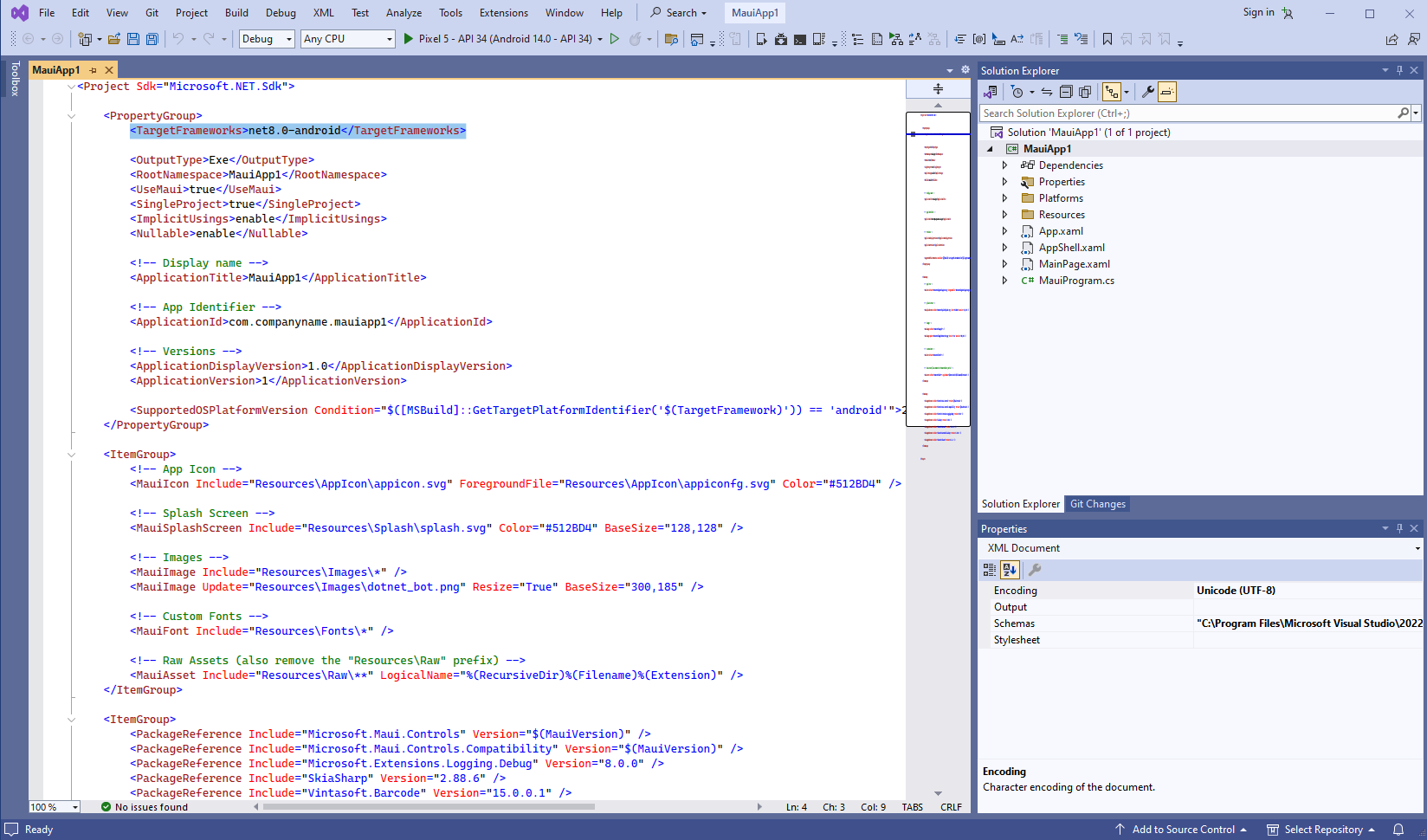The height and width of the screenshot is (840, 1427).
Task: Toggle auto-hide pin on Properties panel
Action: click(1399, 528)
